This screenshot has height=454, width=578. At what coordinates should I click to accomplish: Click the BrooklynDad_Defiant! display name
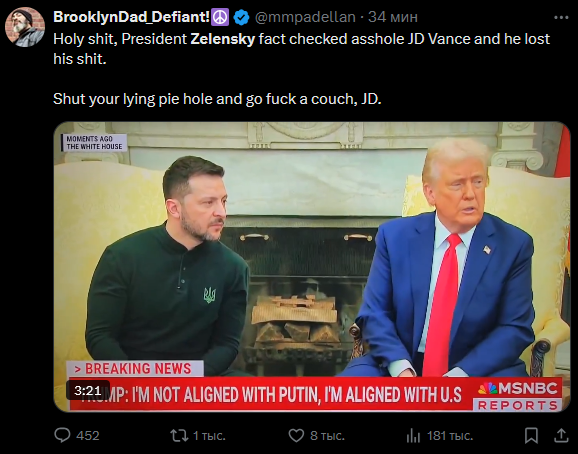pos(132,17)
